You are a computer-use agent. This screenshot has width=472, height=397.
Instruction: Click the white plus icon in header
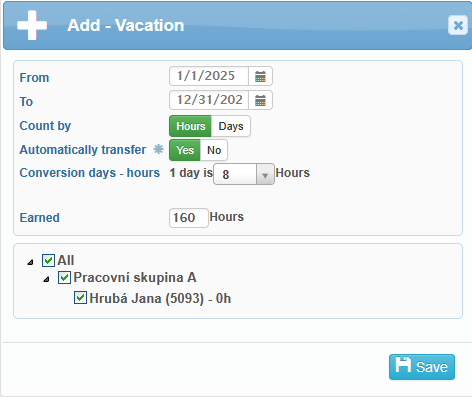(32, 25)
